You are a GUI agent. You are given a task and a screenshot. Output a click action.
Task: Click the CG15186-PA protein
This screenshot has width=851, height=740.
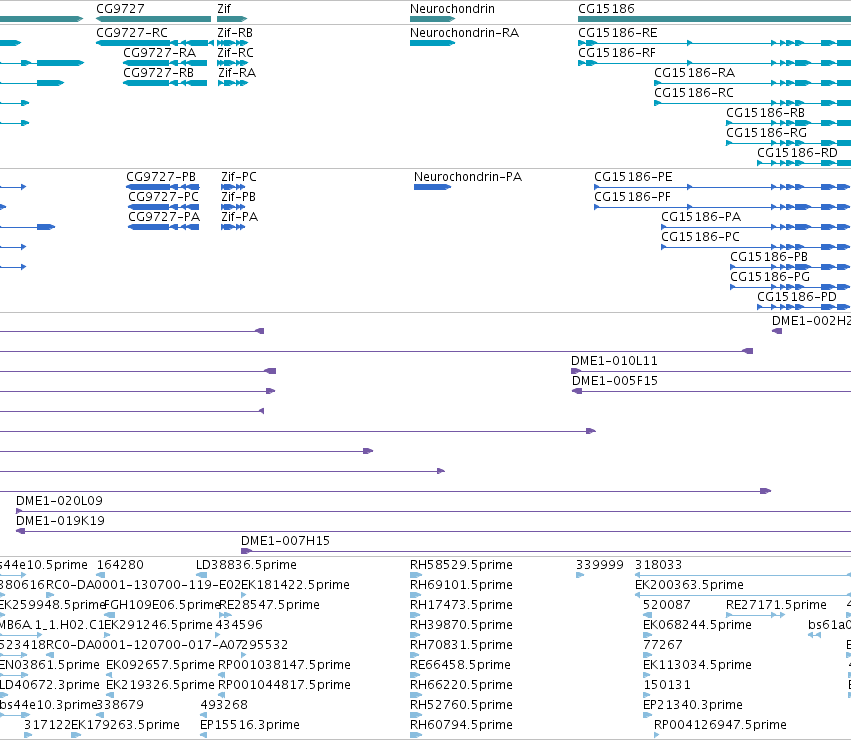click(x=701, y=217)
